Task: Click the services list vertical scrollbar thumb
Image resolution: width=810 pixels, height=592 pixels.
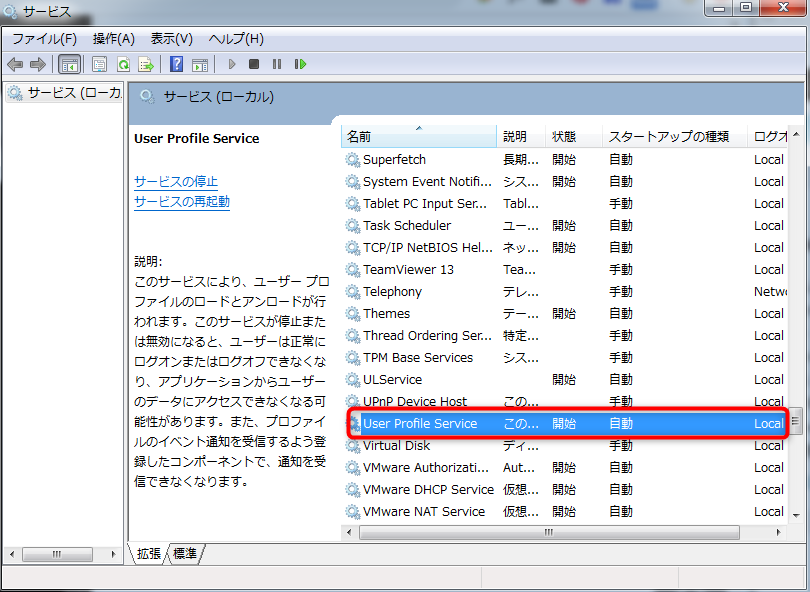Action: click(796, 421)
